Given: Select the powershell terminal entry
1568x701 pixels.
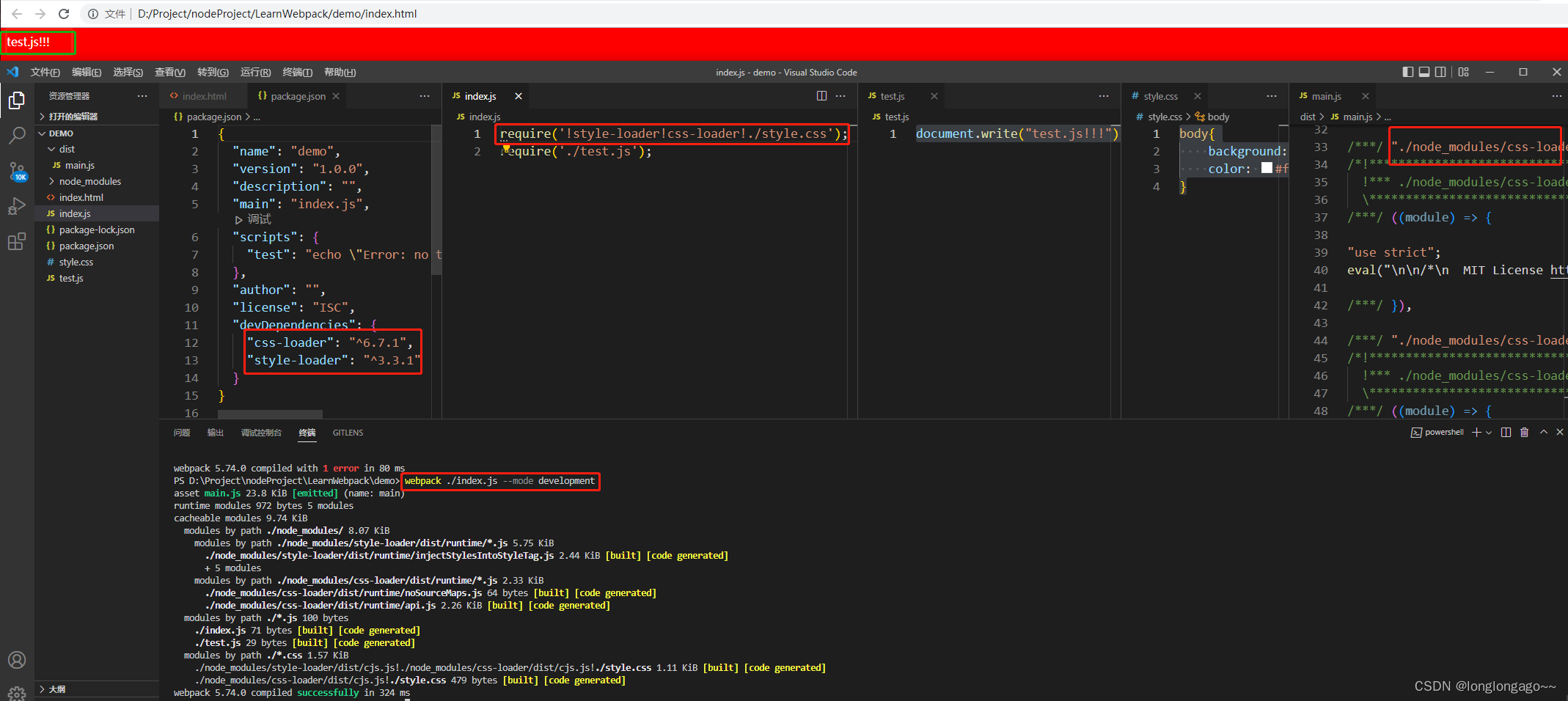Looking at the screenshot, I should click(x=1437, y=433).
